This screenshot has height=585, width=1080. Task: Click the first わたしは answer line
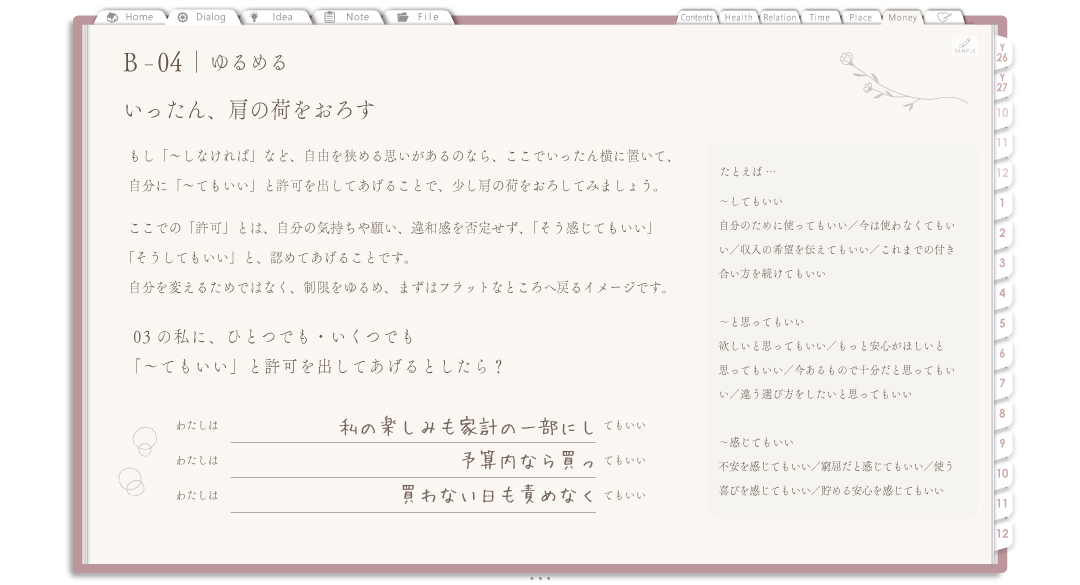413,427
